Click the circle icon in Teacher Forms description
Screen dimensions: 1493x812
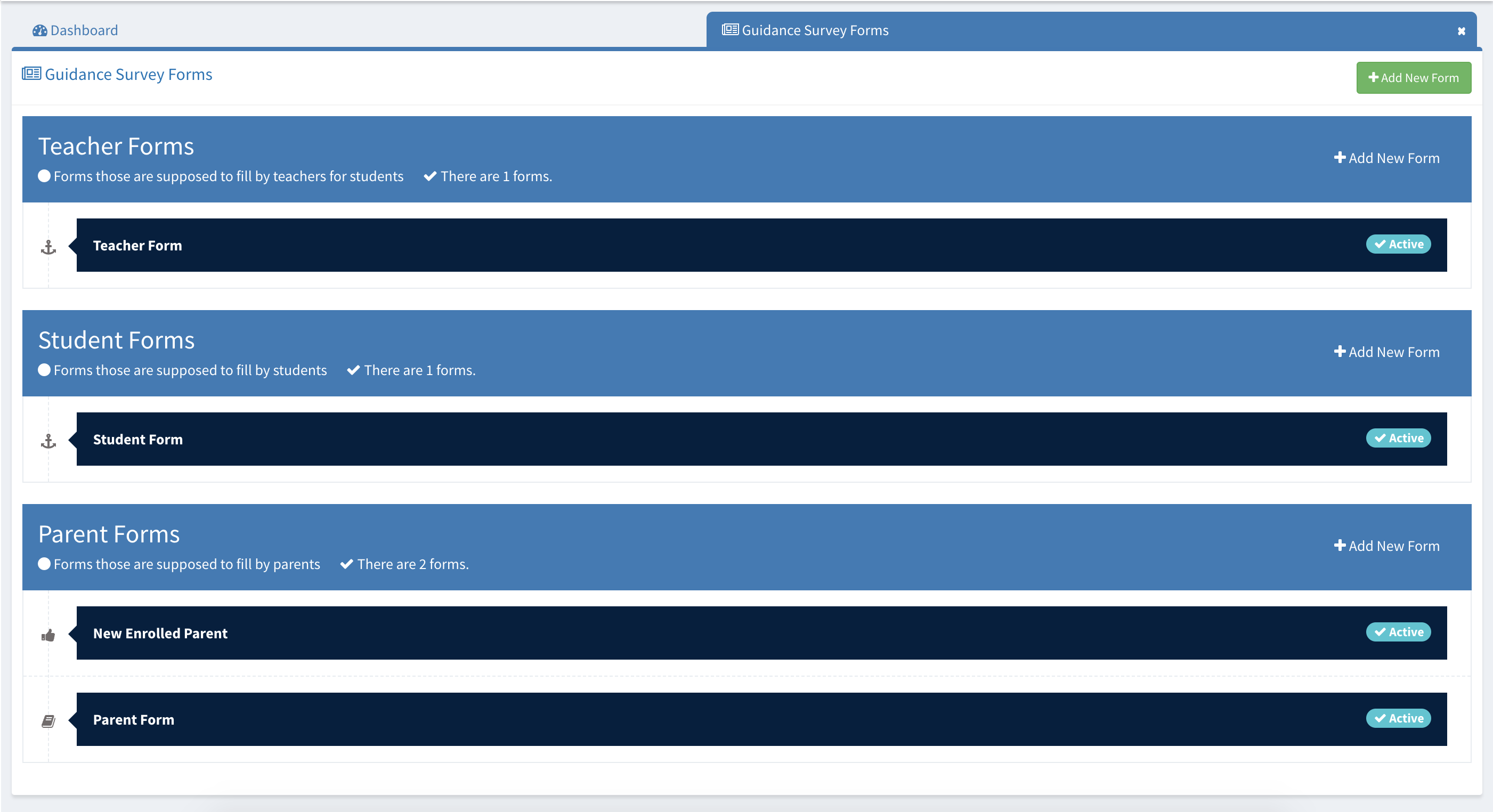tap(44, 176)
